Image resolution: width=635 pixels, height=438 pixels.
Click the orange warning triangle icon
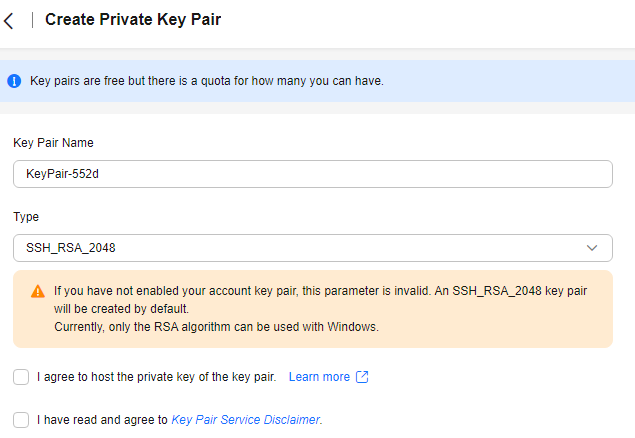[38, 292]
